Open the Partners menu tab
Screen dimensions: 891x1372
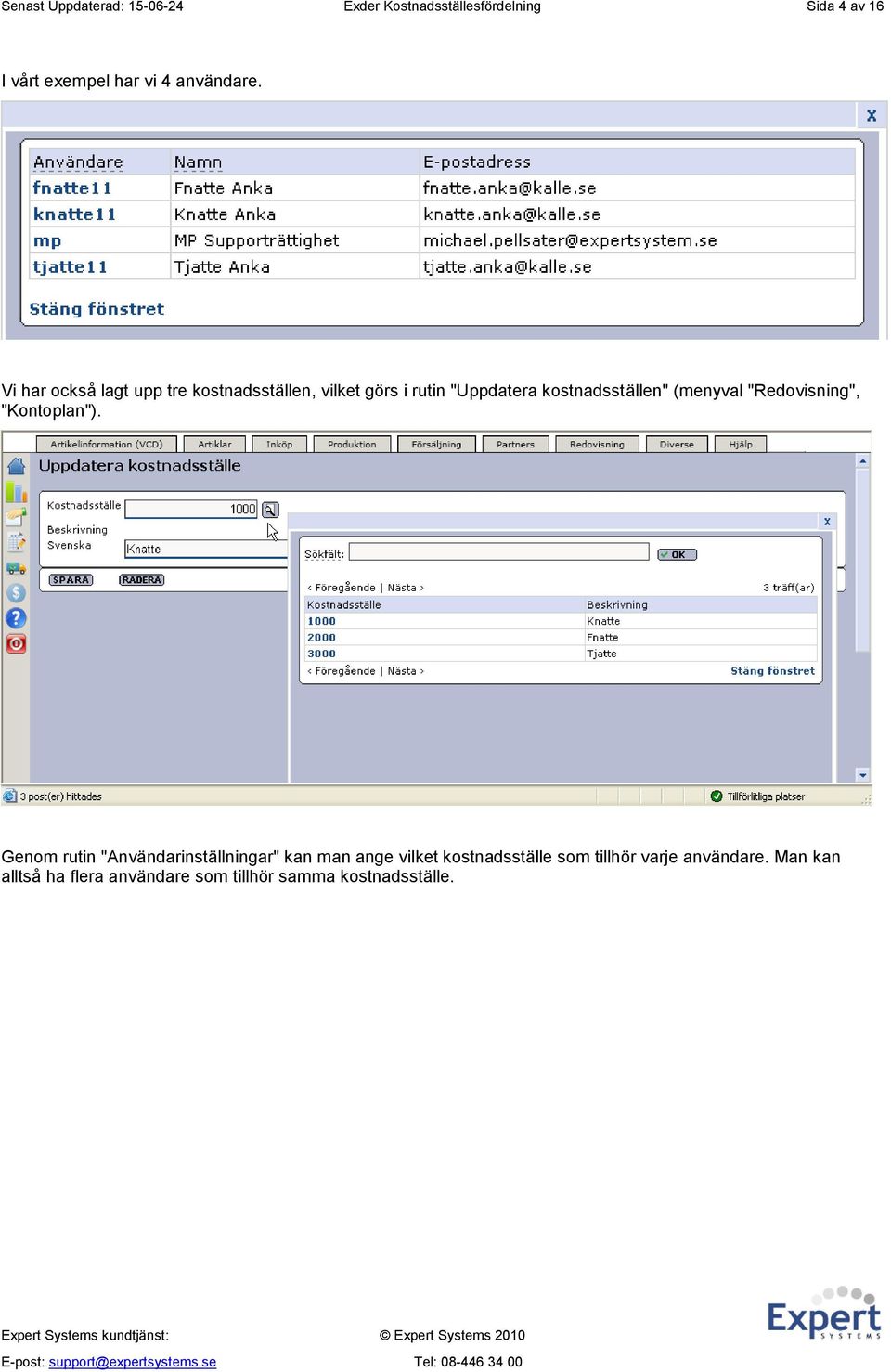[515, 444]
